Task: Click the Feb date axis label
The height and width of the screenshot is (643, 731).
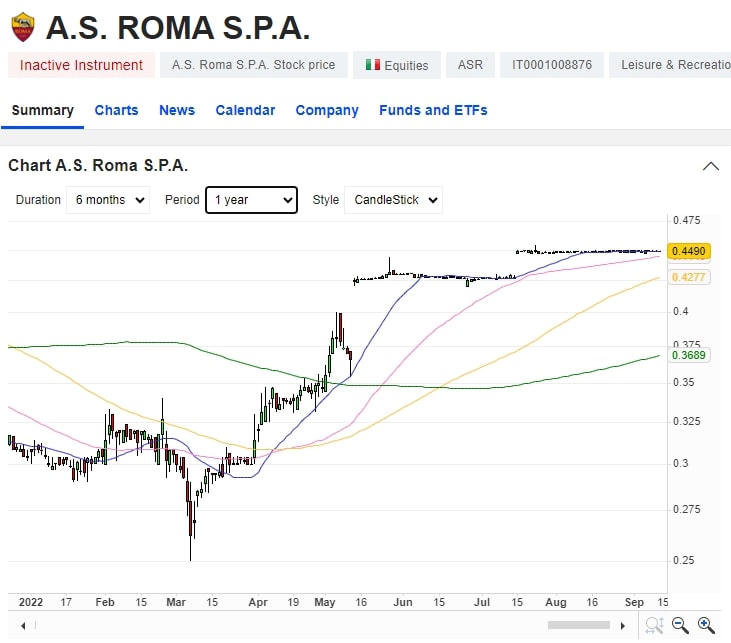Action: (105, 602)
